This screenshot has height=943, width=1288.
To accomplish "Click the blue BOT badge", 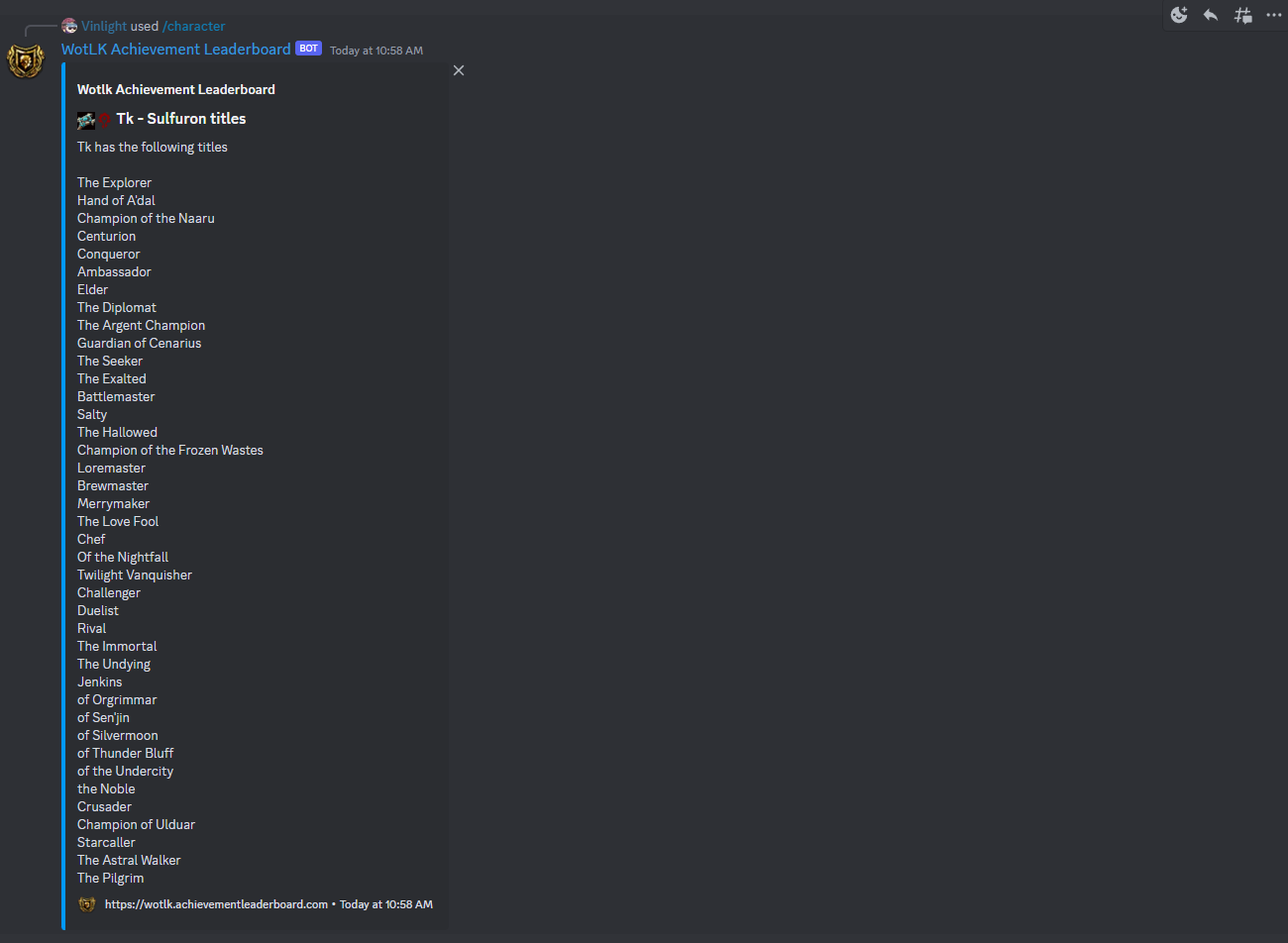I will [x=308, y=48].
